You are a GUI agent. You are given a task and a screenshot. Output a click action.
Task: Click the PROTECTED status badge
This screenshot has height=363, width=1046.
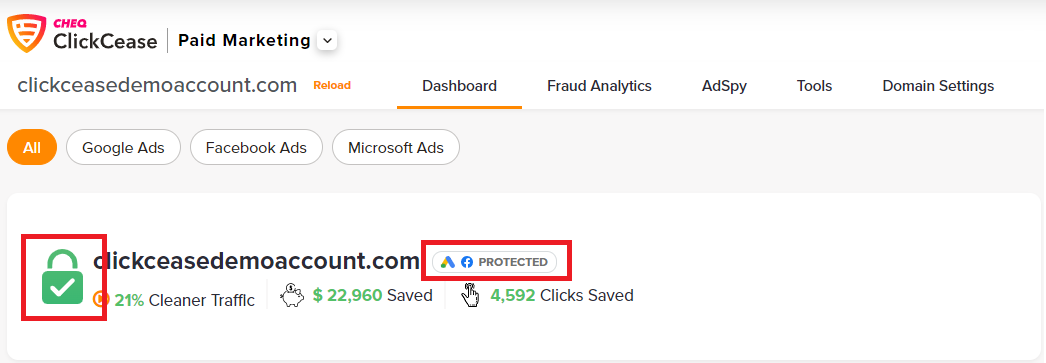[x=494, y=262]
